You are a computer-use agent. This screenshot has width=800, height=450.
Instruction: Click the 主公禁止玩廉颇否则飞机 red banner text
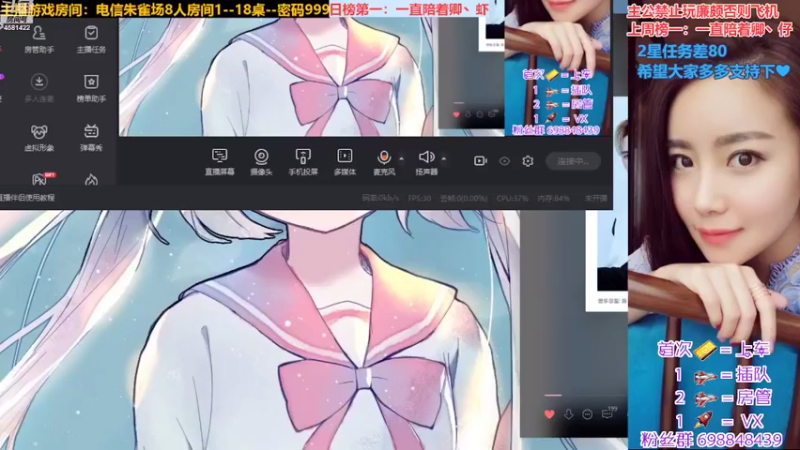tap(703, 11)
